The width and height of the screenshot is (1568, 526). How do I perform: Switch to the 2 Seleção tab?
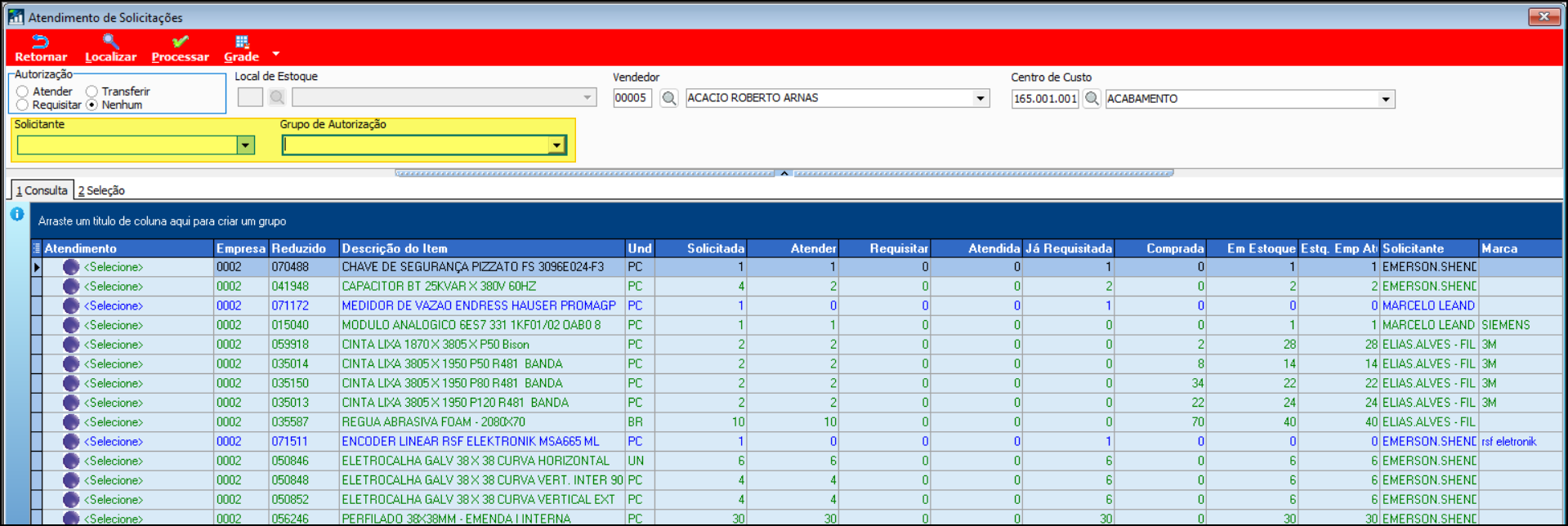pyautogui.click(x=101, y=190)
